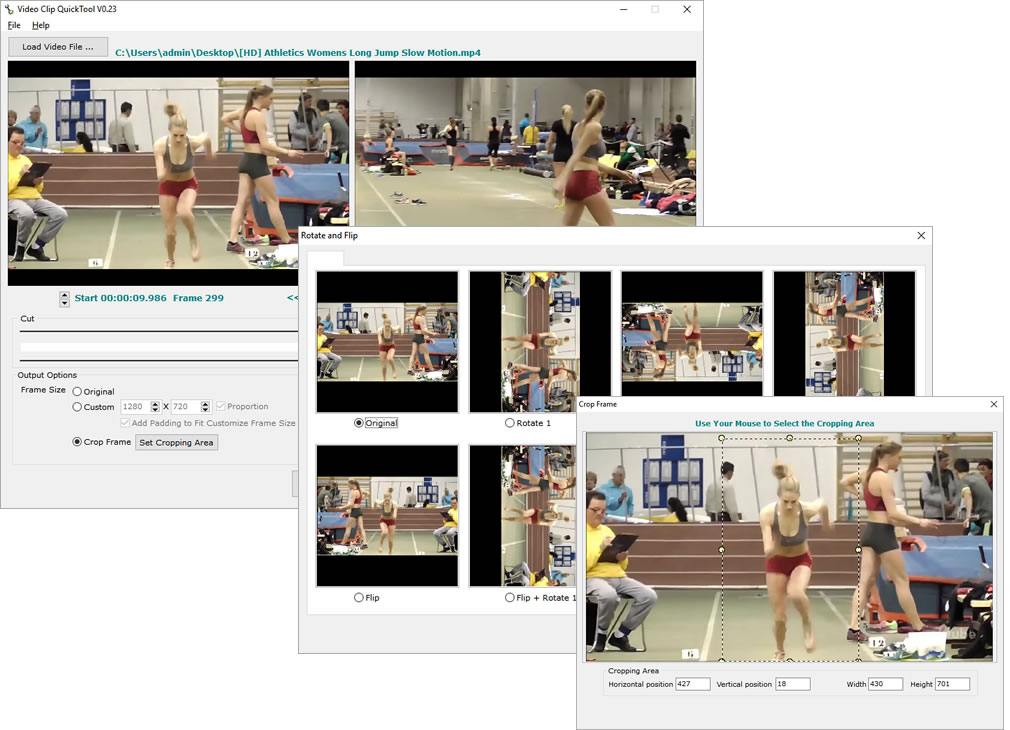Open the File menu

pos(12,25)
